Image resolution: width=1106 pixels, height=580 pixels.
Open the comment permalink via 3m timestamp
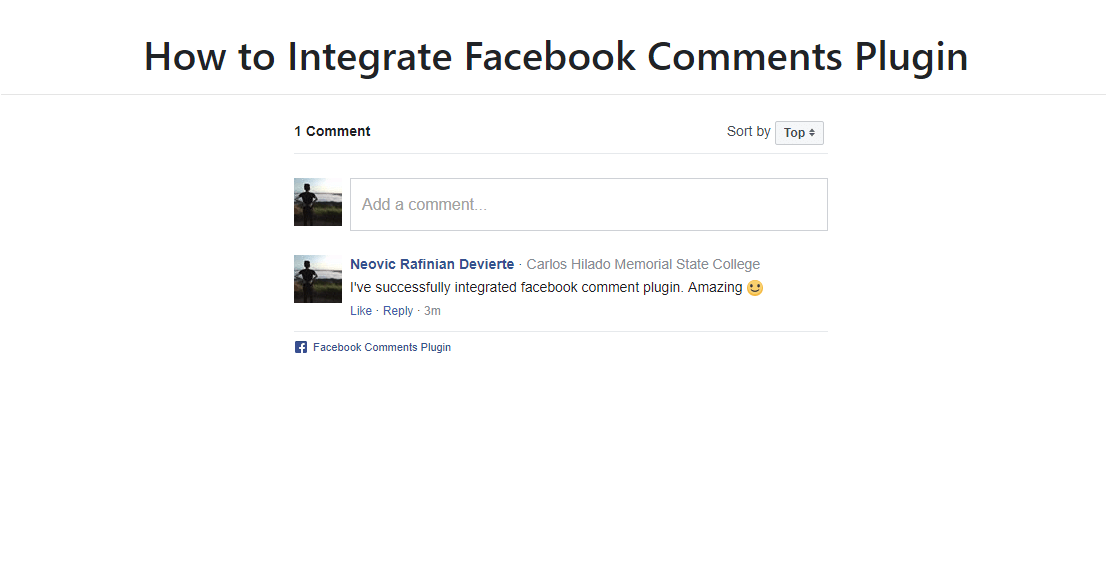point(431,310)
